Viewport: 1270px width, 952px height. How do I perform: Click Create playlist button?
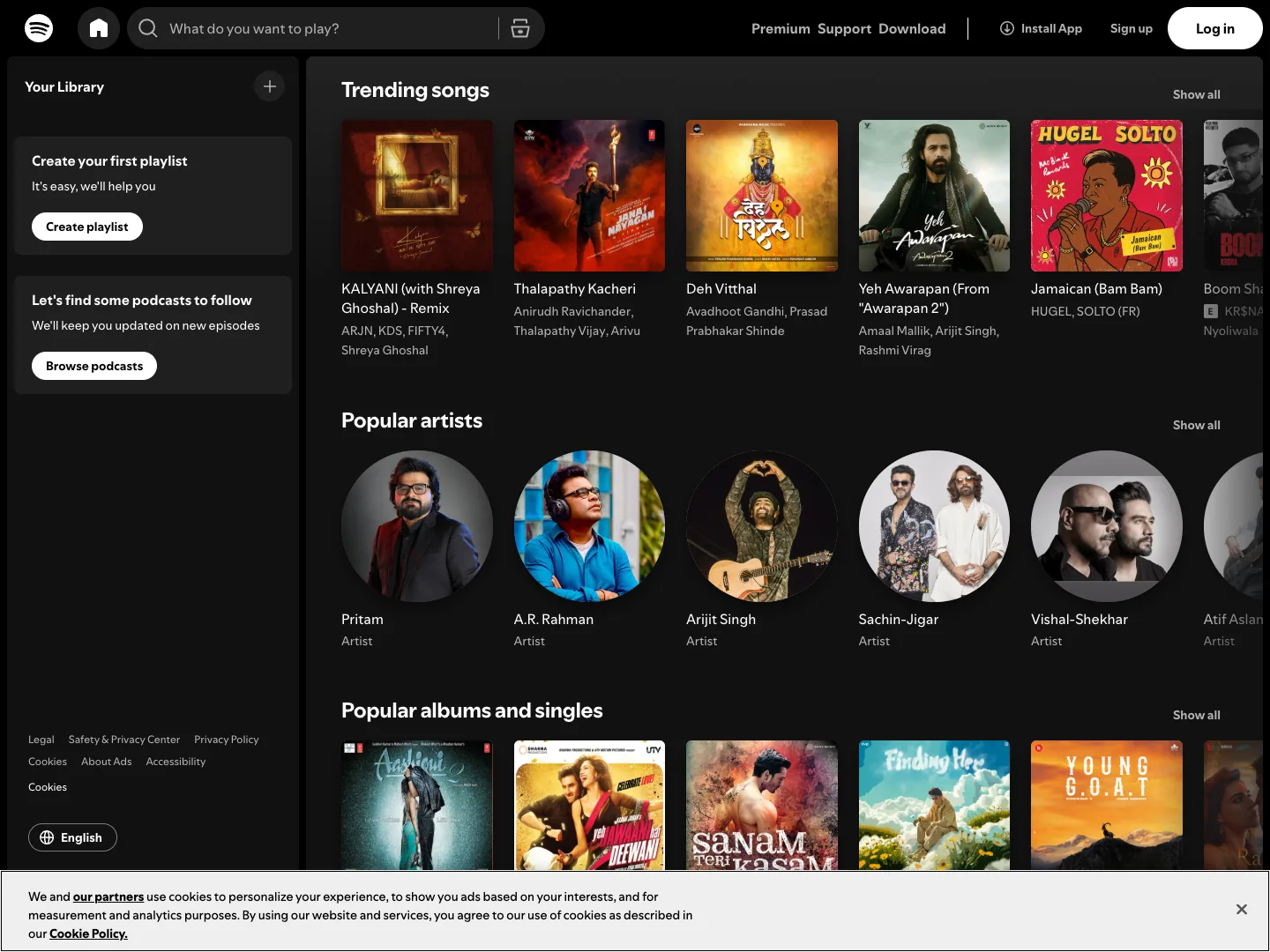pyautogui.click(x=87, y=227)
